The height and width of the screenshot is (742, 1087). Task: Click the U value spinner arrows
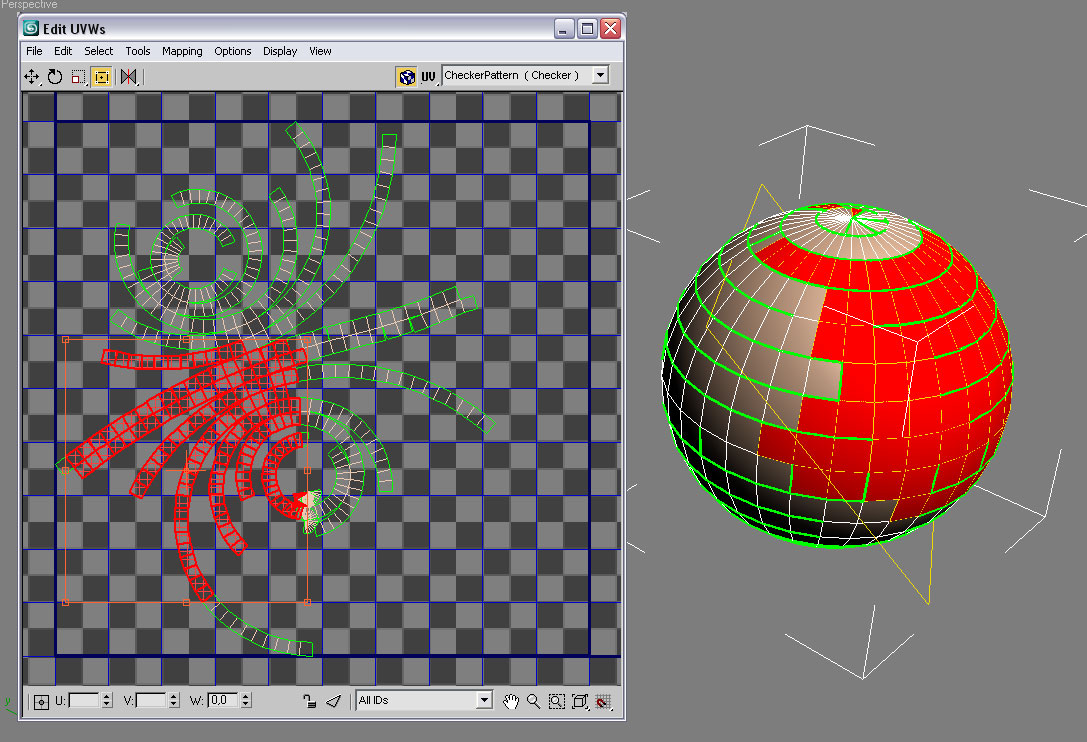pyautogui.click(x=107, y=701)
